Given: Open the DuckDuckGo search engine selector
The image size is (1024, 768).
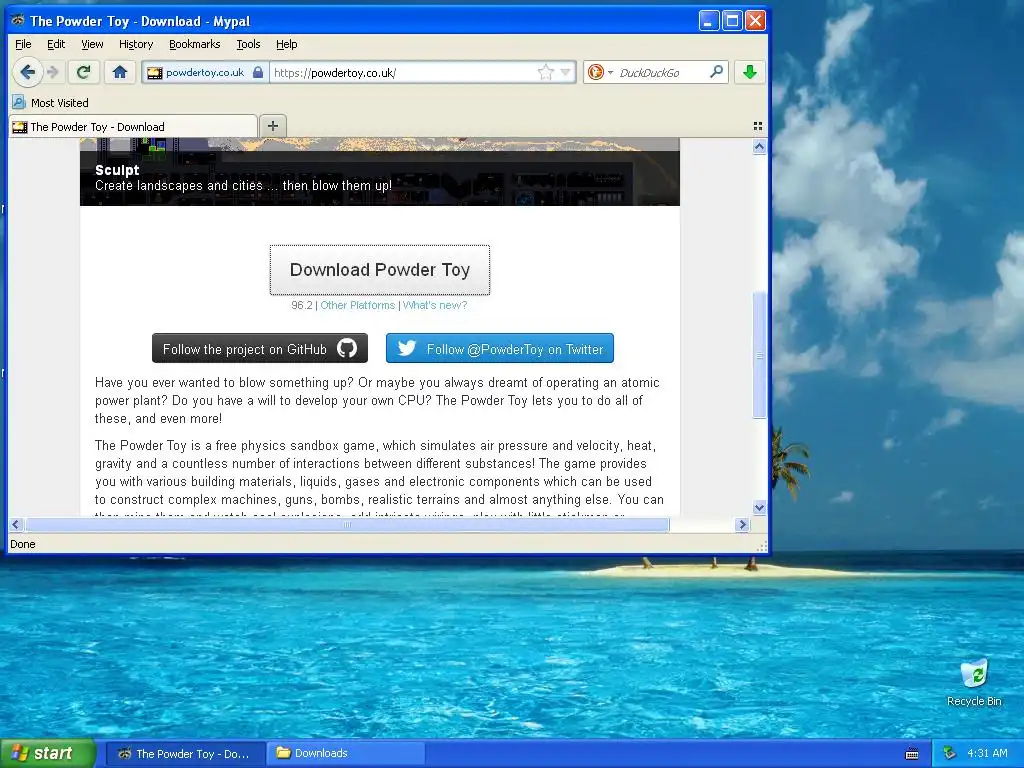Looking at the screenshot, I should pyautogui.click(x=600, y=72).
